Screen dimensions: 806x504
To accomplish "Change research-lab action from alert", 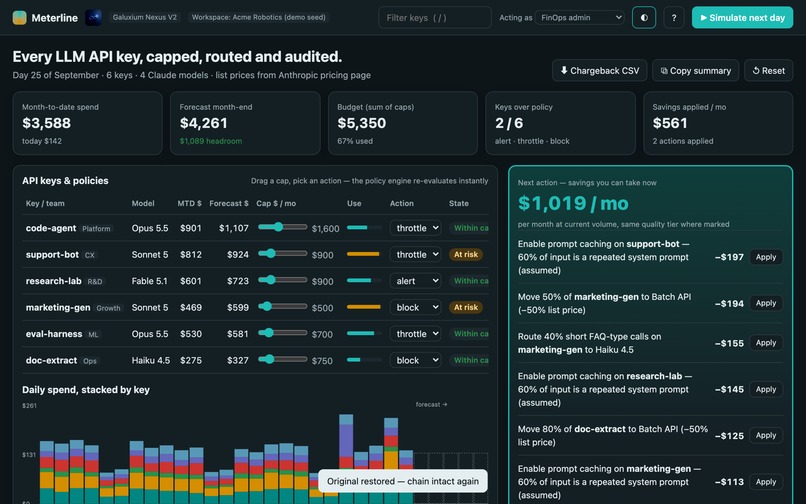I will [x=415, y=281].
